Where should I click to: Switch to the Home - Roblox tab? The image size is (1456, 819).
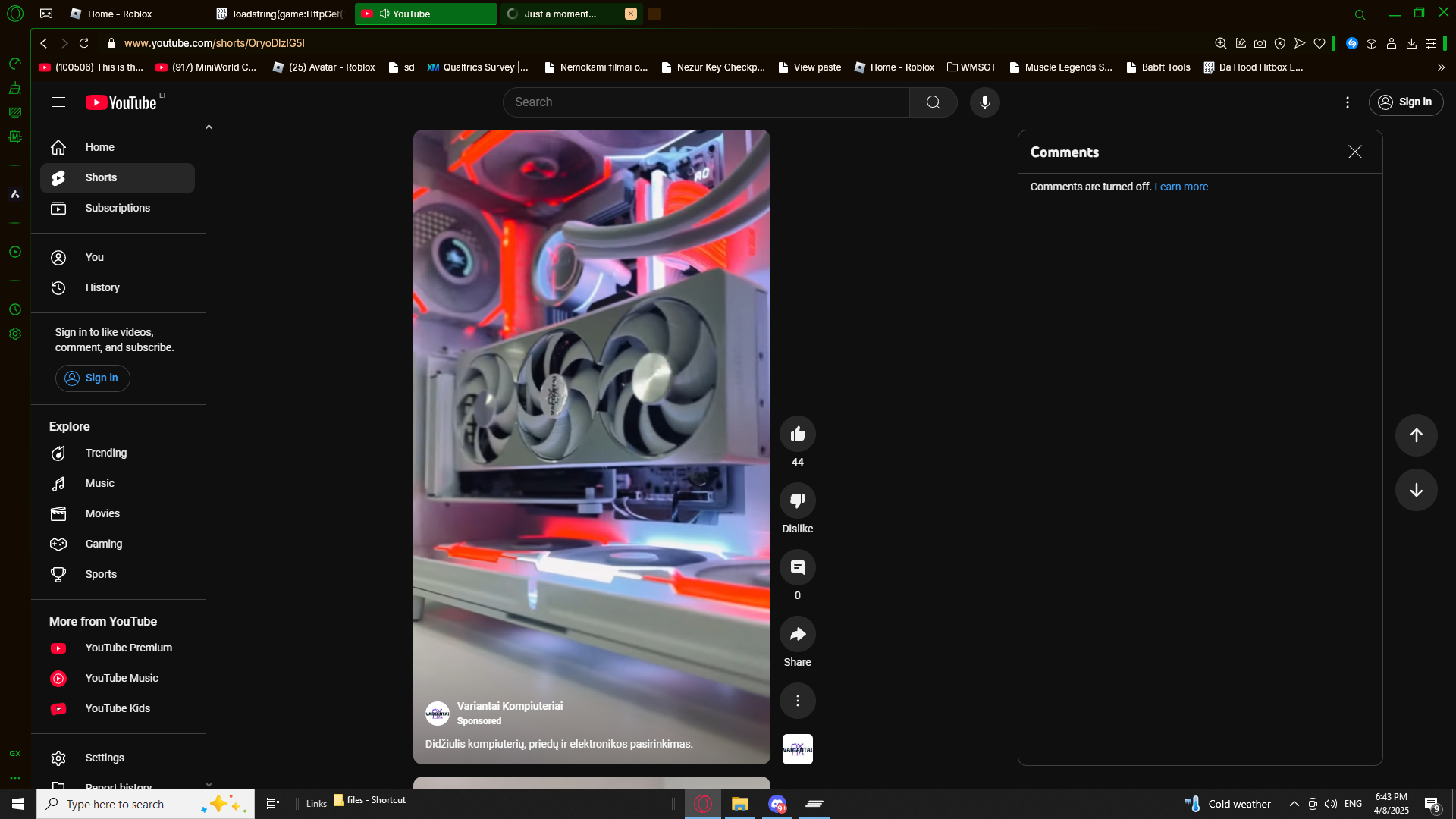click(120, 14)
